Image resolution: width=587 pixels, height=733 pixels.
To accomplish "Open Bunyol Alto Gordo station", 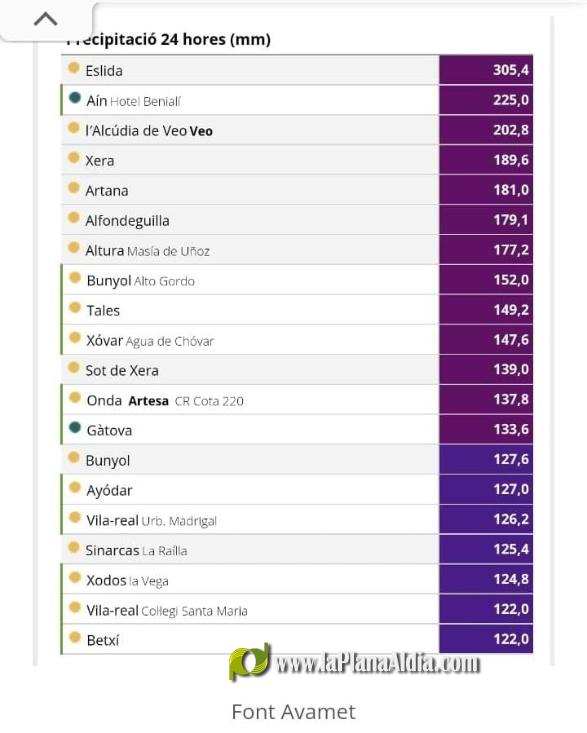I will pyautogui.click(x=297, y=280).
